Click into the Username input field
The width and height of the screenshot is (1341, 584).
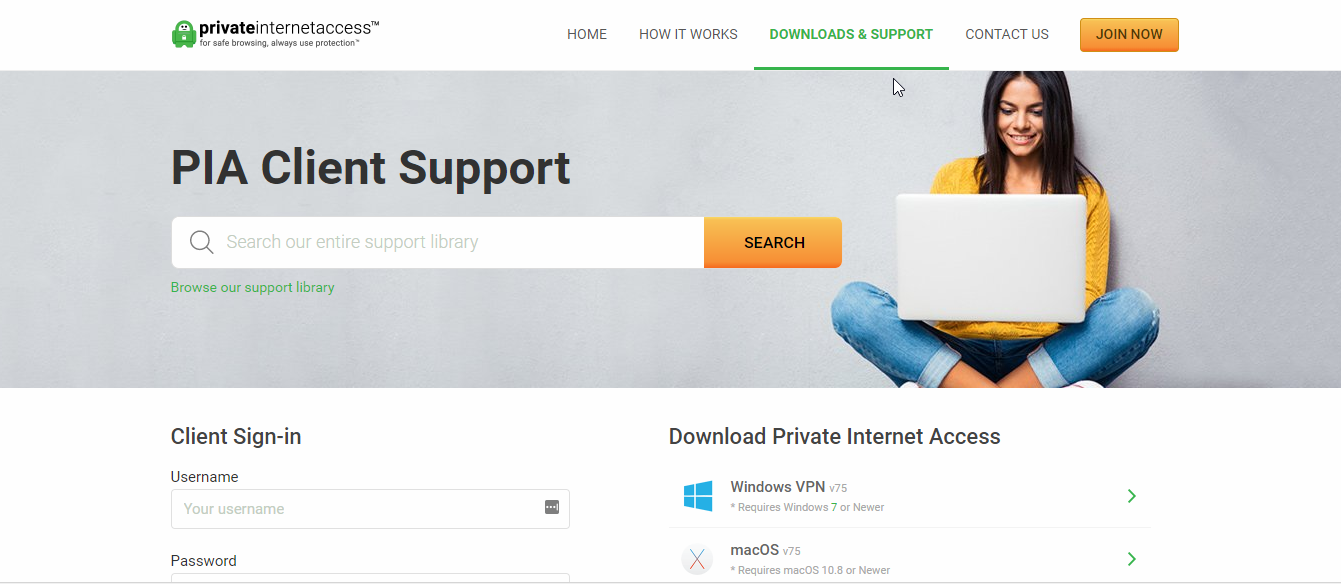click(x=370, y=509)
